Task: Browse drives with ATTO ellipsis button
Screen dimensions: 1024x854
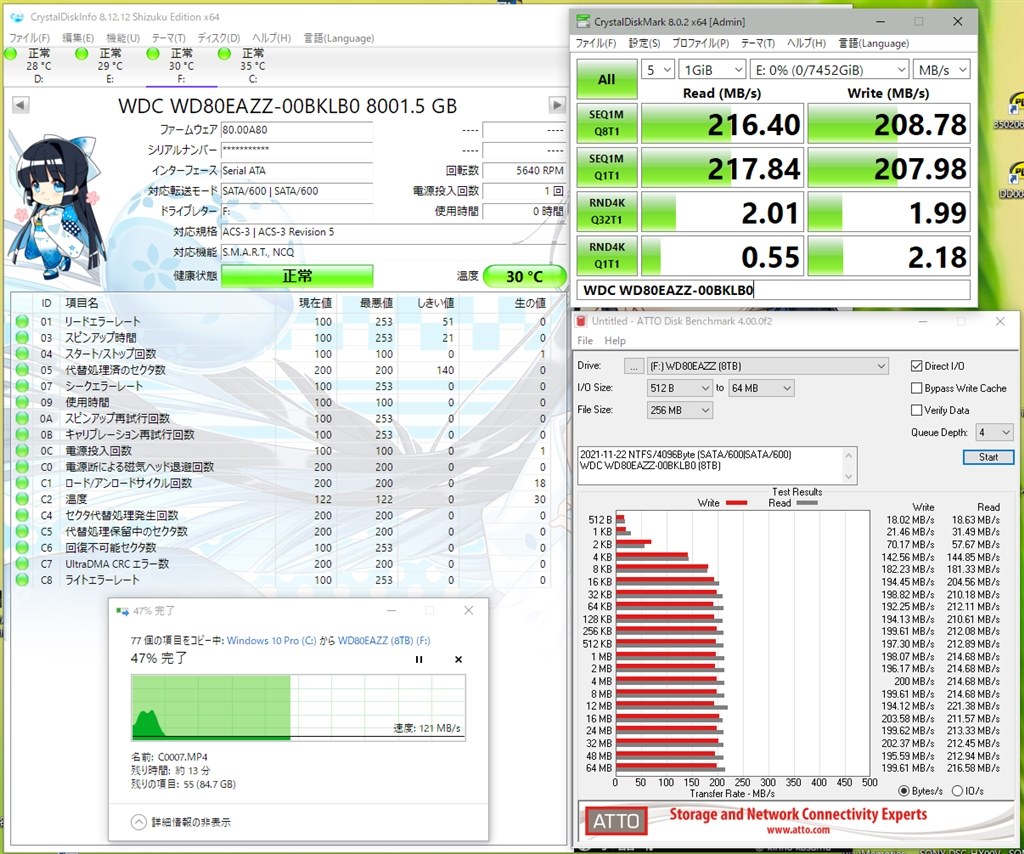Action: click(633, 366)
